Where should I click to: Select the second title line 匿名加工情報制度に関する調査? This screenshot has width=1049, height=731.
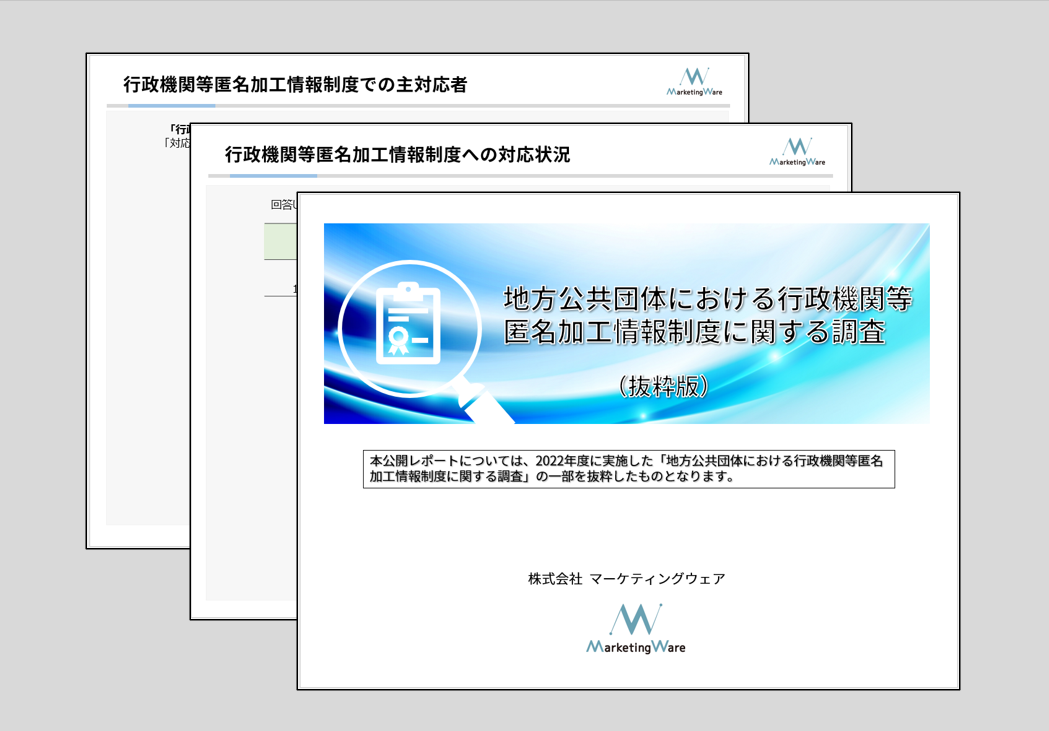tap(695, 332)
